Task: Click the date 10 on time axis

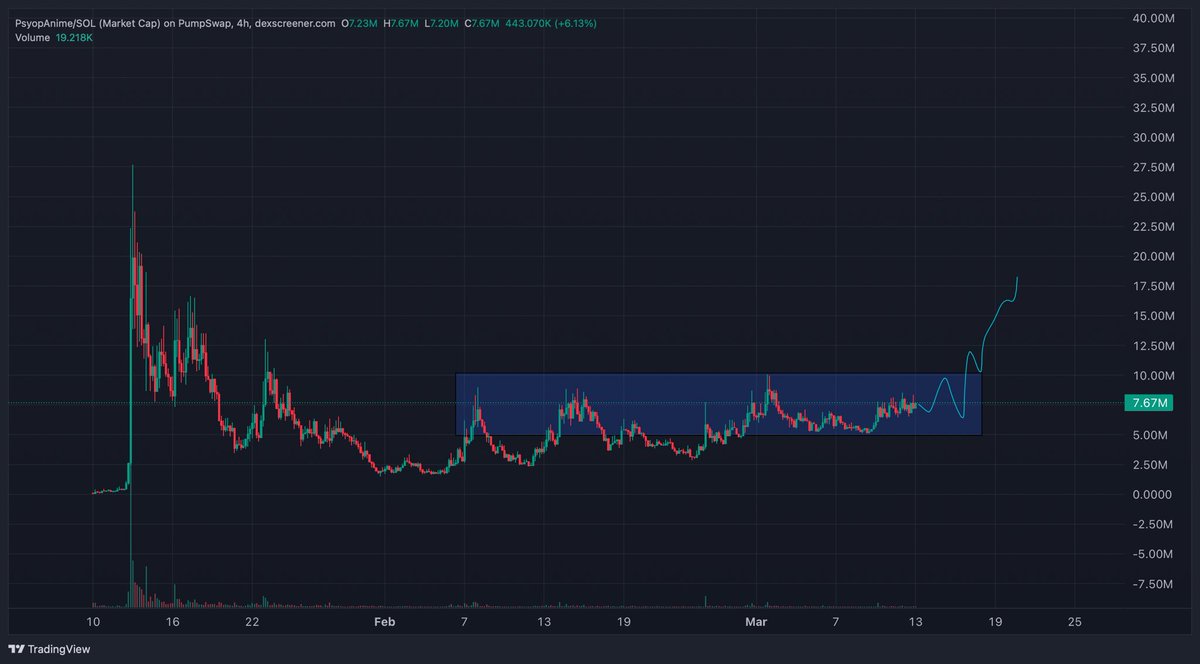Action: coord(94,621)
